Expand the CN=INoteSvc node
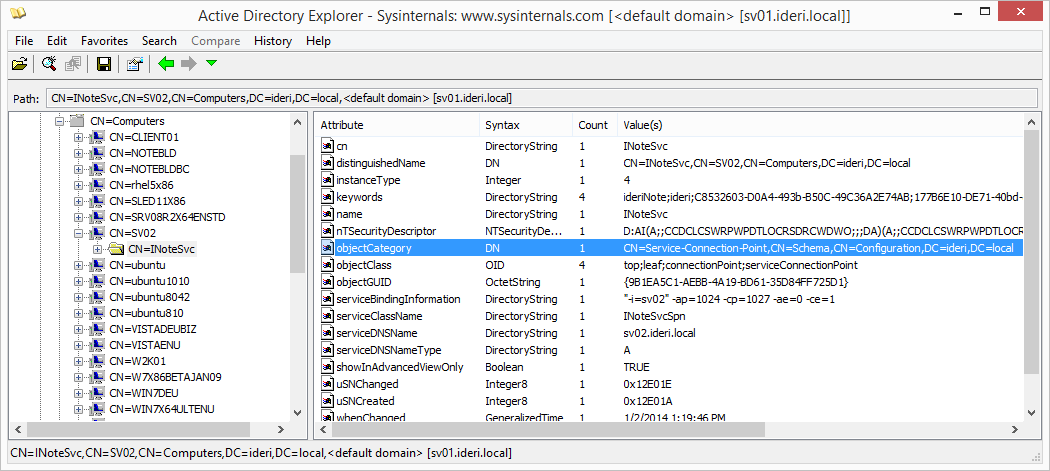The height and width of the screenshot is (471, 1050). point(98,249)
